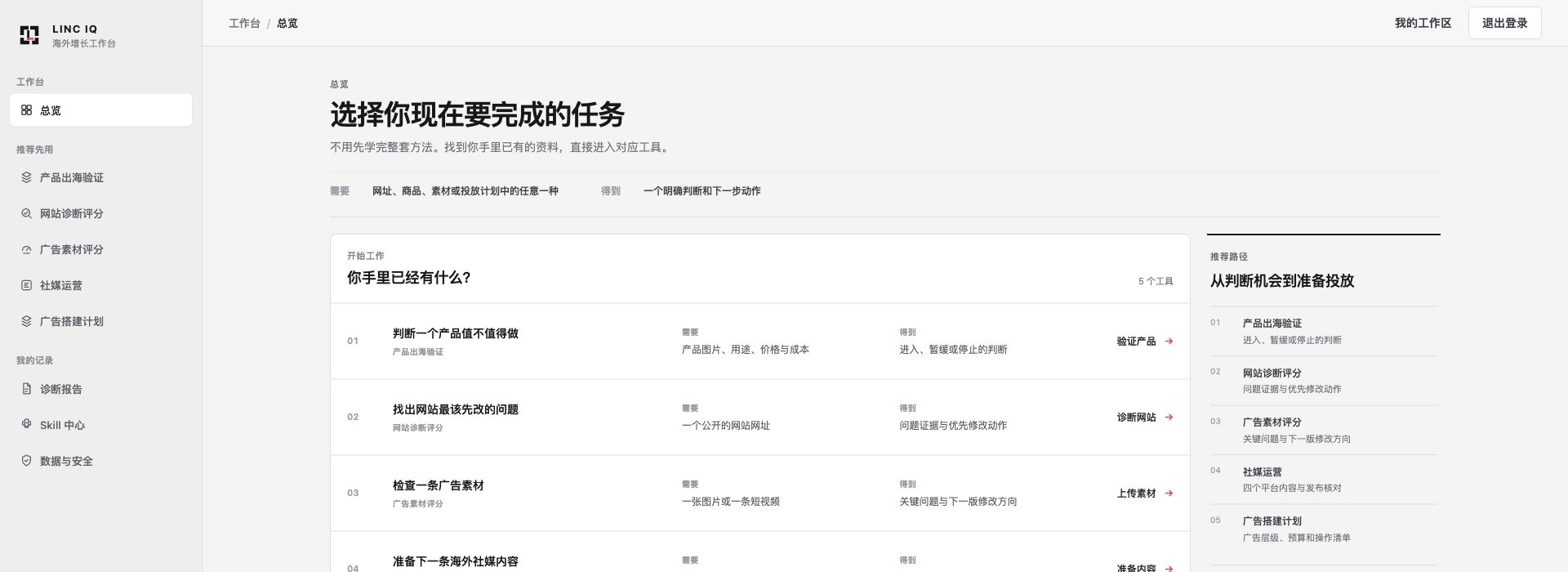1568x572 pixels.
Task: Click the text 关键问题与下一版修改方向 in table
Action: 958,502
